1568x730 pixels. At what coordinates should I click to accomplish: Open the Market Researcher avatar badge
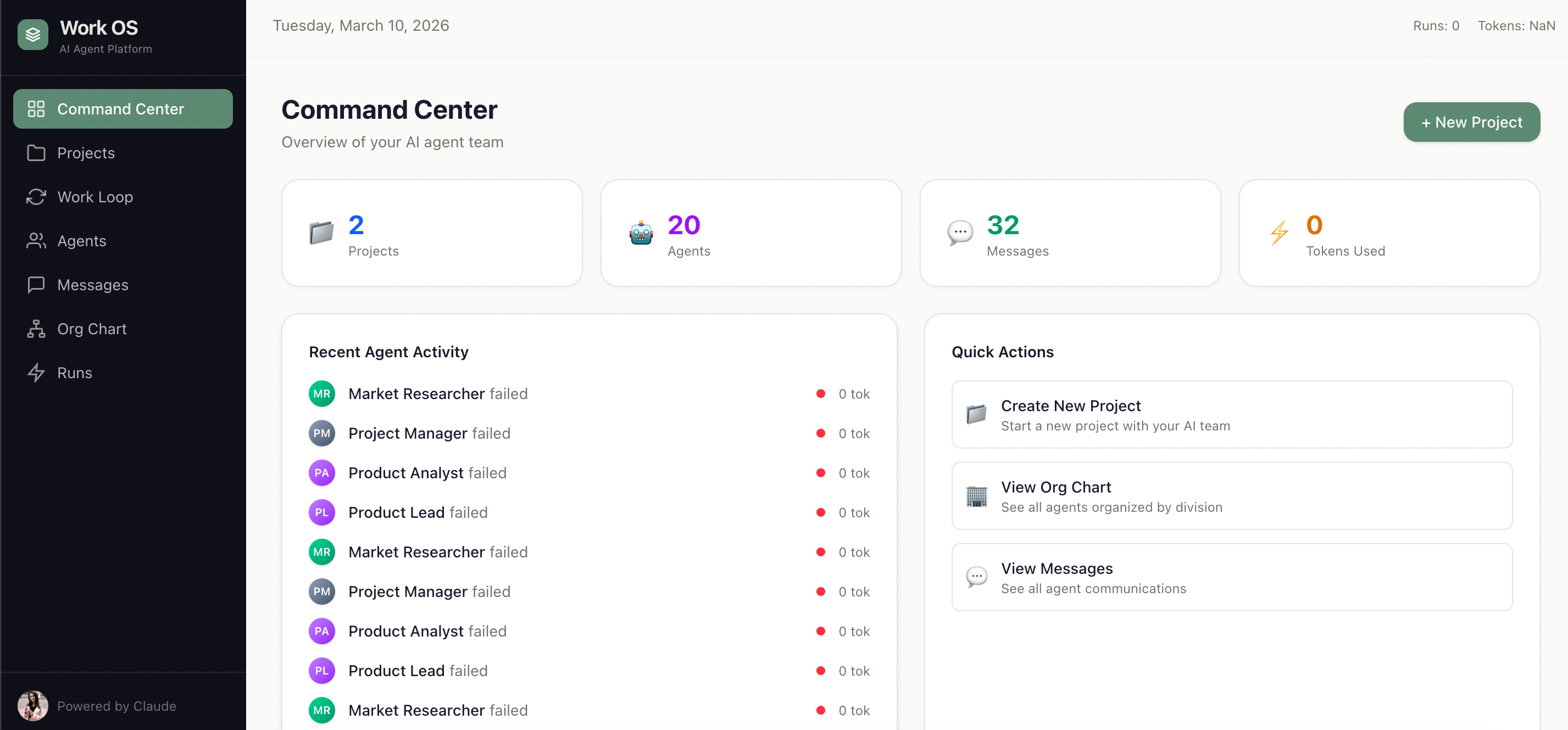pos(321,394)
